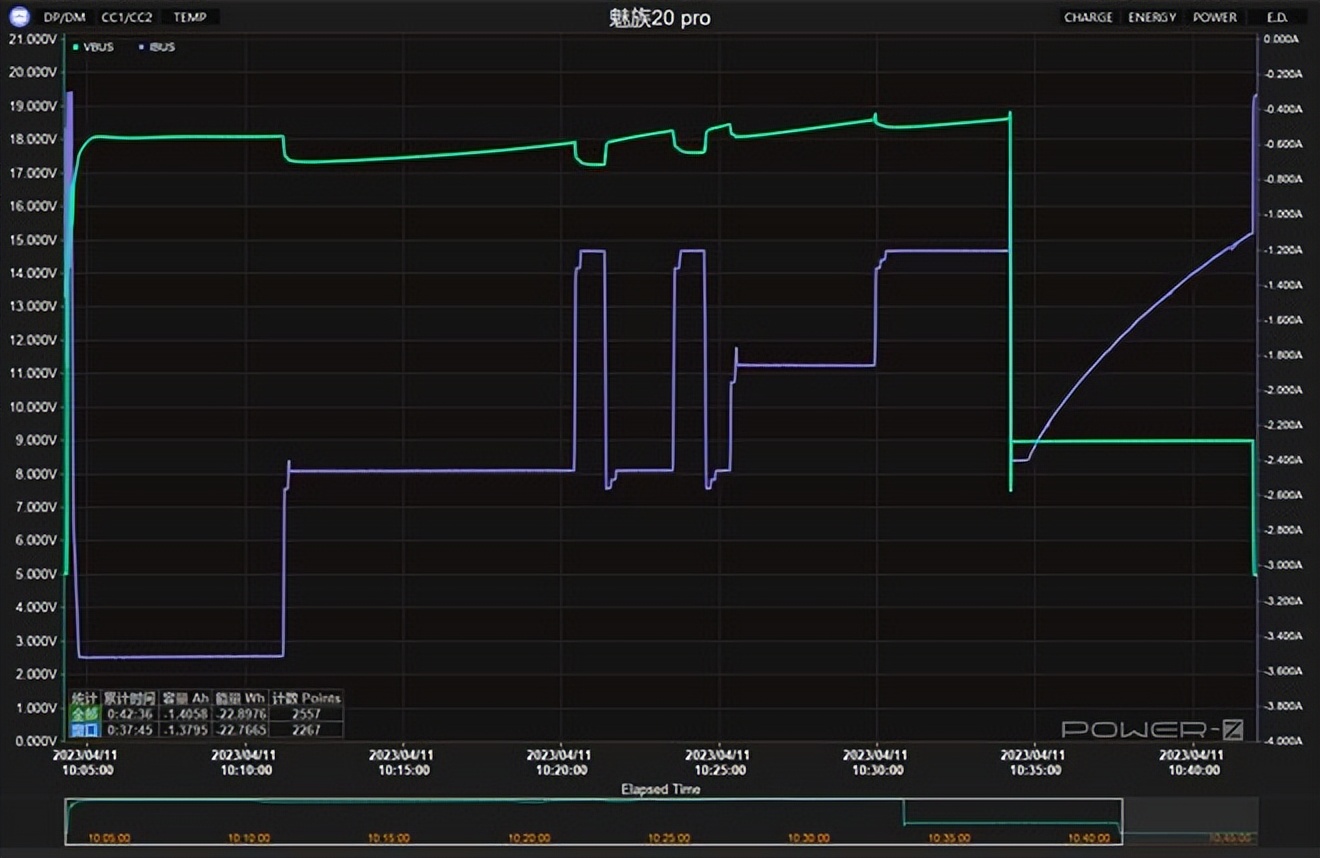Click the overview timeline window at bottom

(594, 821)
